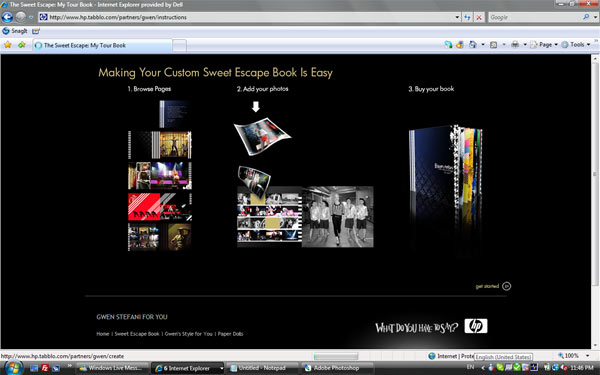Click the Internet zone globe icon
600x375 pixels.
click(432, 356)
